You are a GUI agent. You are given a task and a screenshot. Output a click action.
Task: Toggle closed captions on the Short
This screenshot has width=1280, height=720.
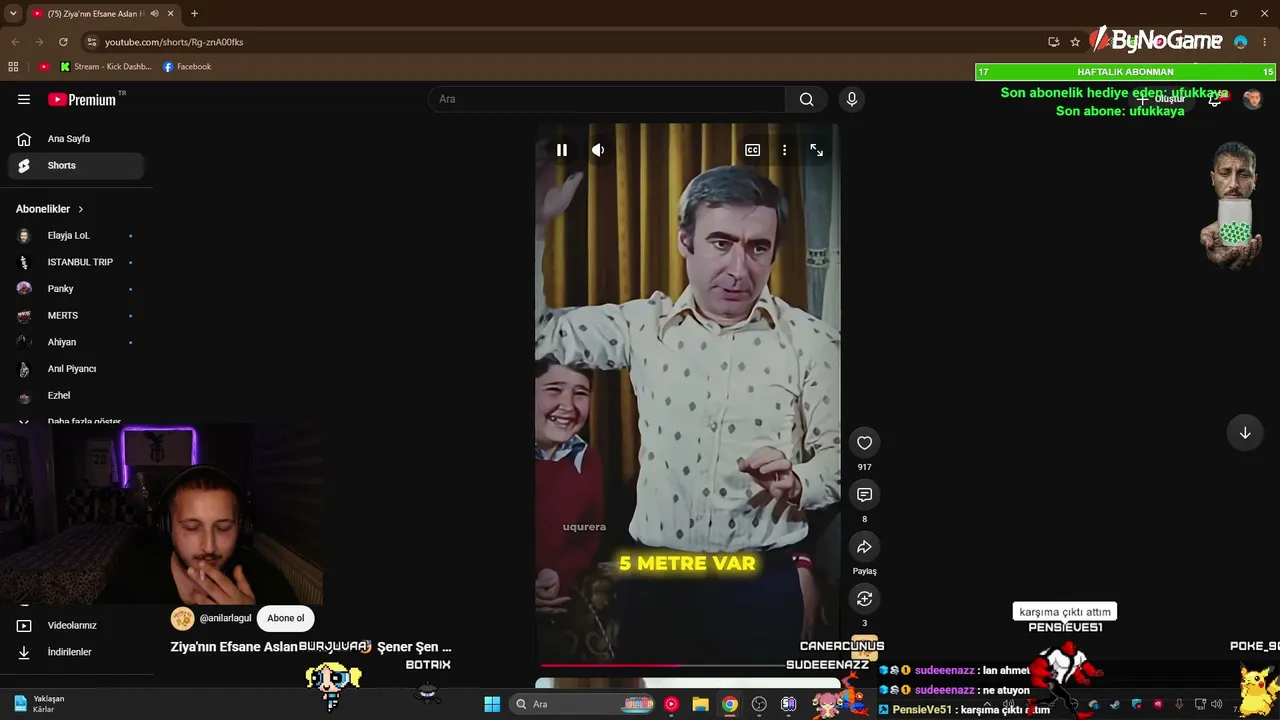(752, 150)
